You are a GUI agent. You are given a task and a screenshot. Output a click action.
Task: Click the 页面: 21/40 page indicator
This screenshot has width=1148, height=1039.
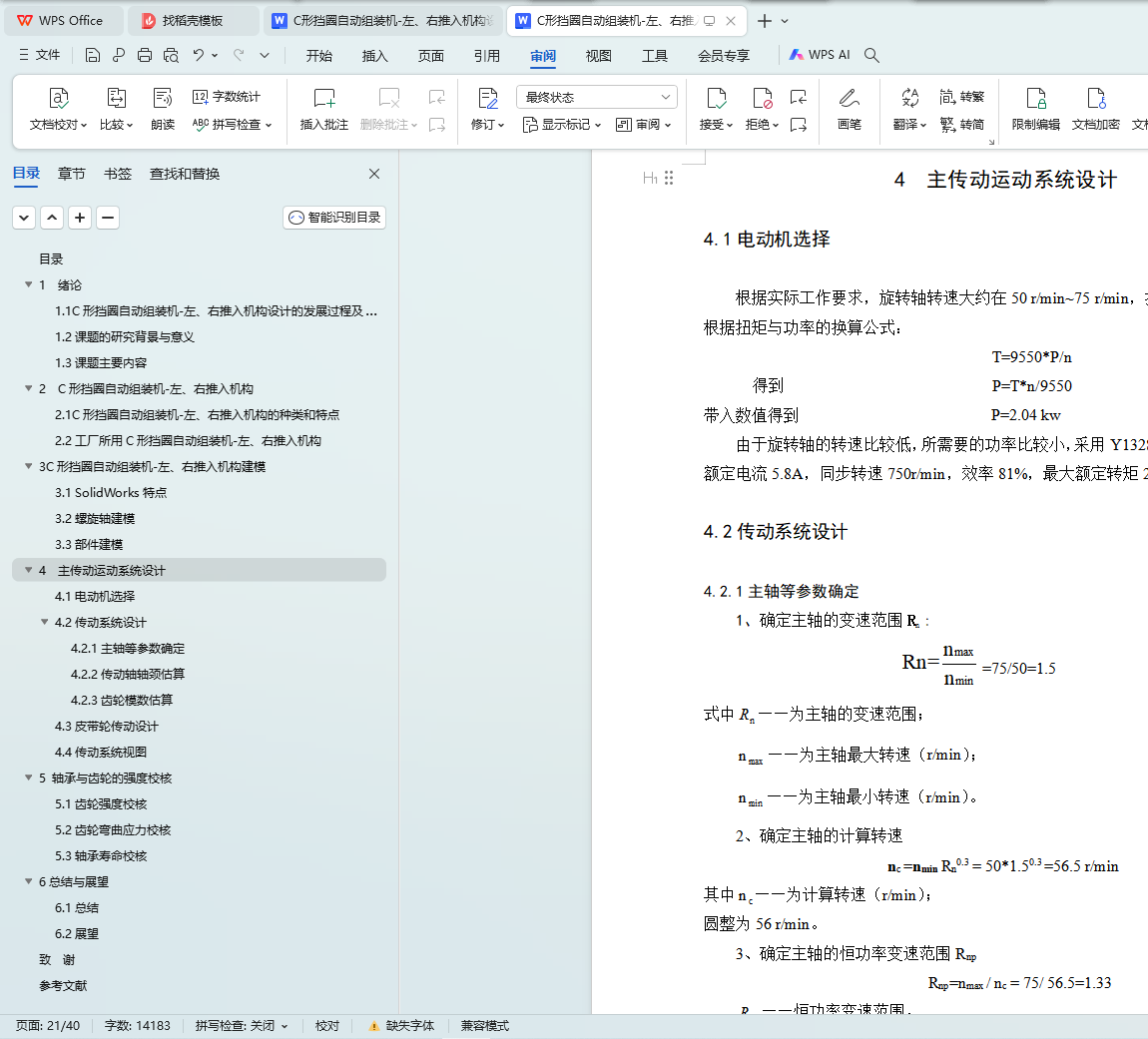click(x=48, y=1026)
